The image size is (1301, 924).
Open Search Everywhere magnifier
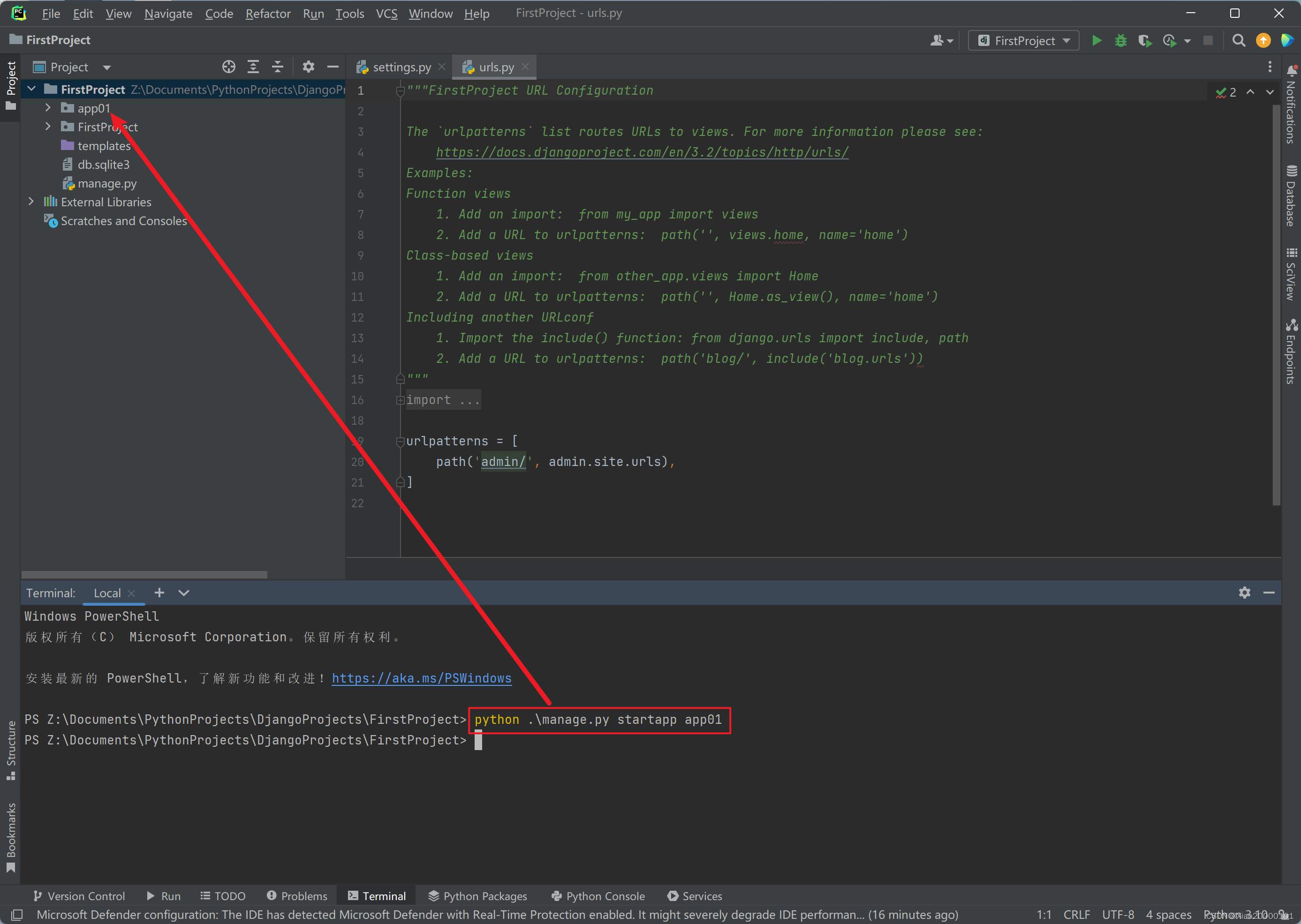(1239, 40)
